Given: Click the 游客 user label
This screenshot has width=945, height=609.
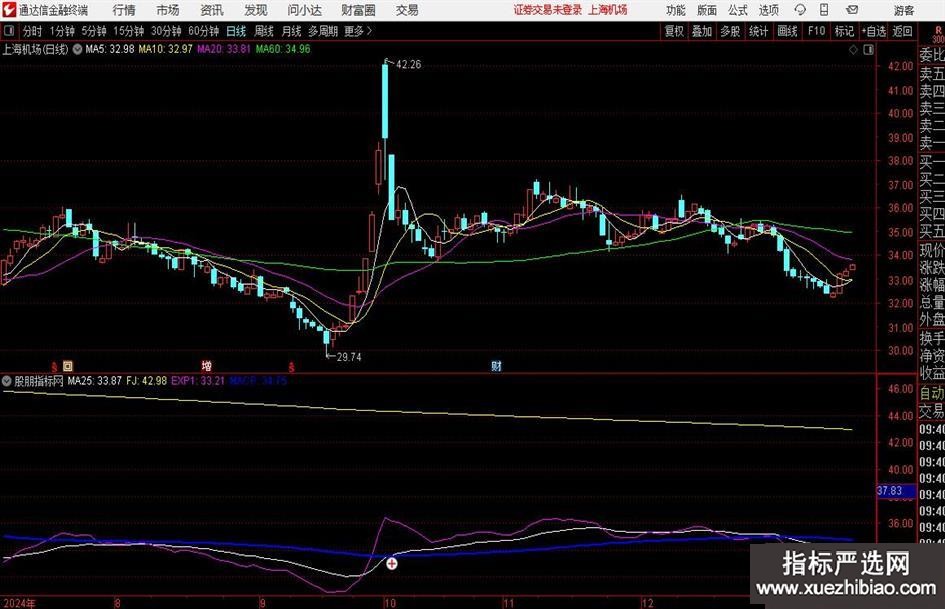Looking at the screenshot, I should coord(904,10).
